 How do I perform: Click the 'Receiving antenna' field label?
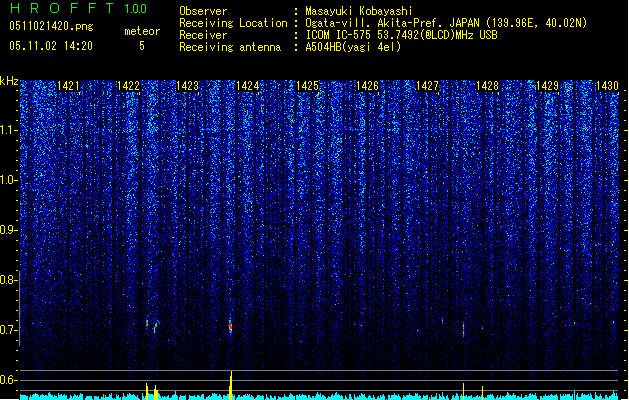pos(230,47)
